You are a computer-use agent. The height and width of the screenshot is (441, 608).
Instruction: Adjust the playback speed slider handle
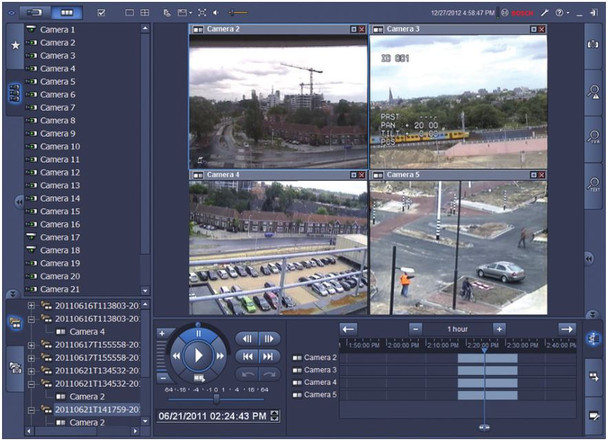[216, 399]
